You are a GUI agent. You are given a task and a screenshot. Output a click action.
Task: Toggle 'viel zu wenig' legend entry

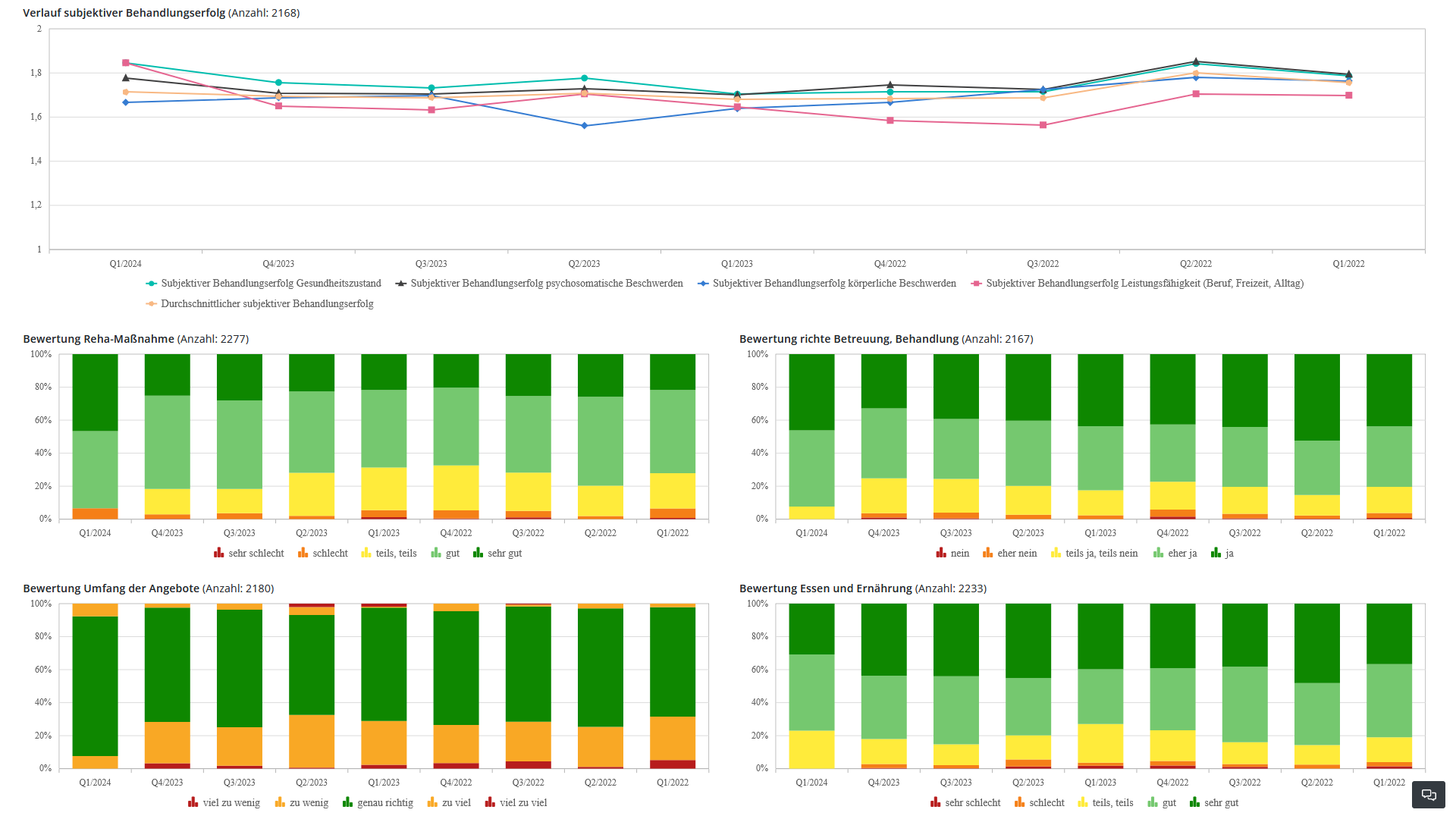tap(224, 803)
